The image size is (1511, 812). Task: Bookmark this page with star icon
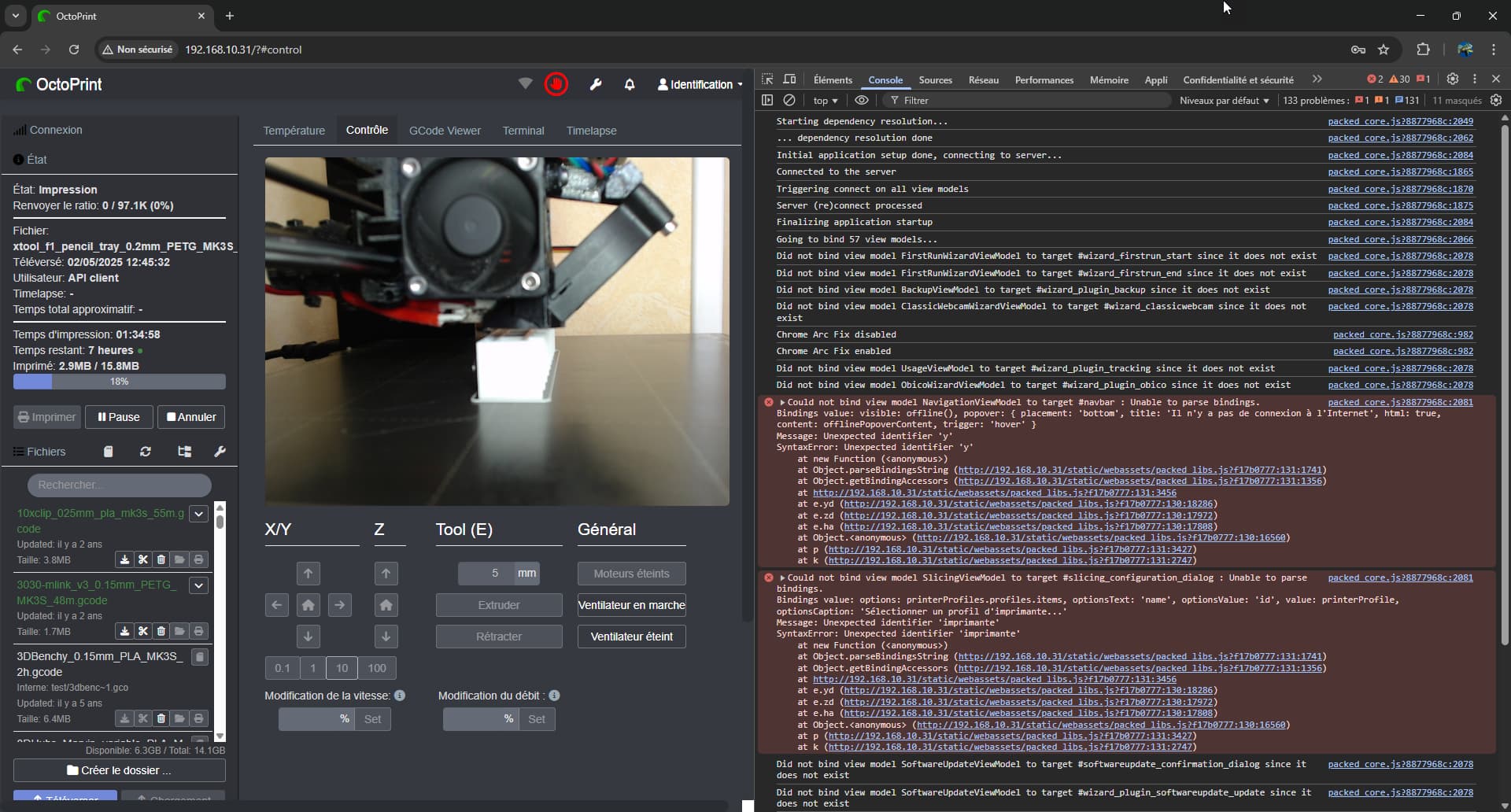pos(1384,50)
